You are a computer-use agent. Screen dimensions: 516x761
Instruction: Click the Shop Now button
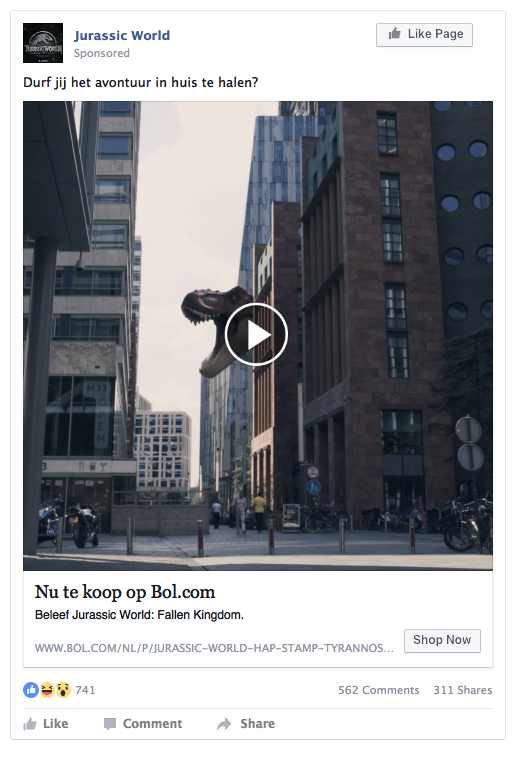442,640
